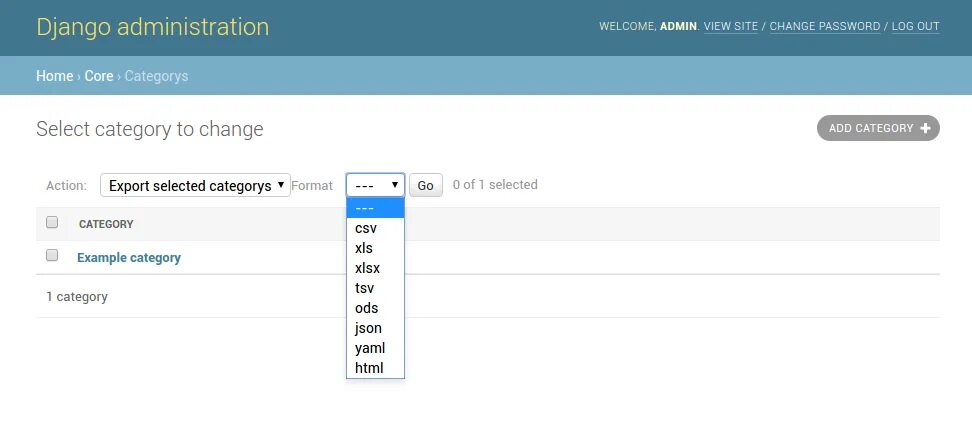Click the '0 of 1 selected' text
972x423 pixels.
(x=495, y=184)
